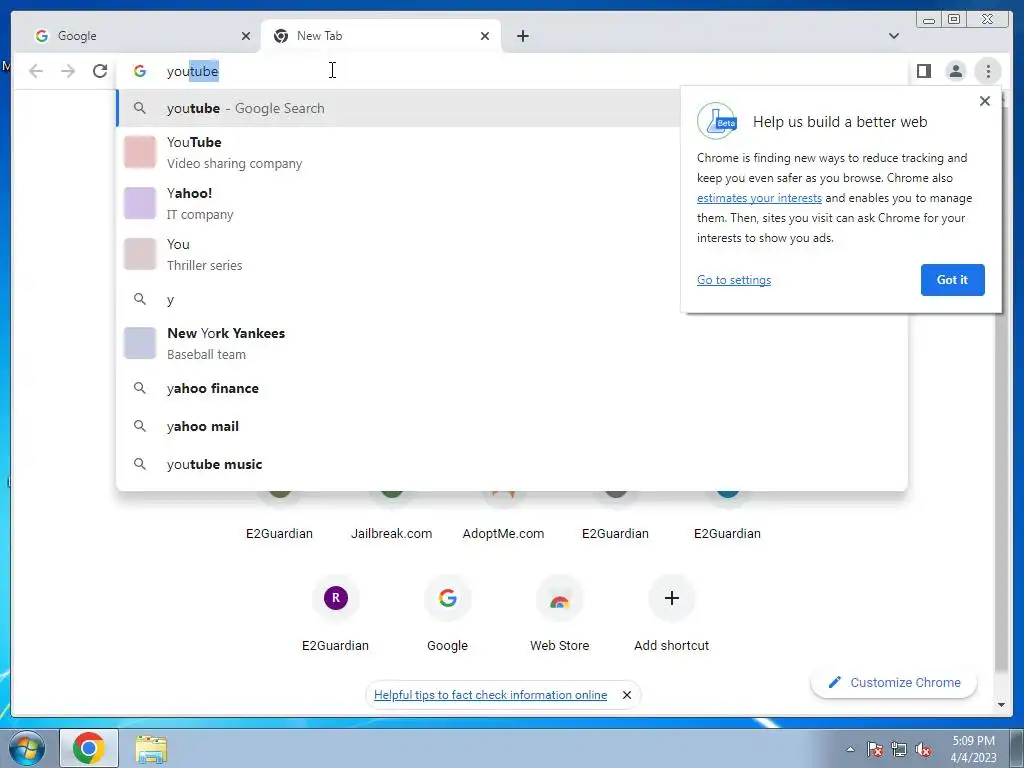1024x768 pixels.
Task: Click the address bar containing youtube
Action: tap(512, 71)
